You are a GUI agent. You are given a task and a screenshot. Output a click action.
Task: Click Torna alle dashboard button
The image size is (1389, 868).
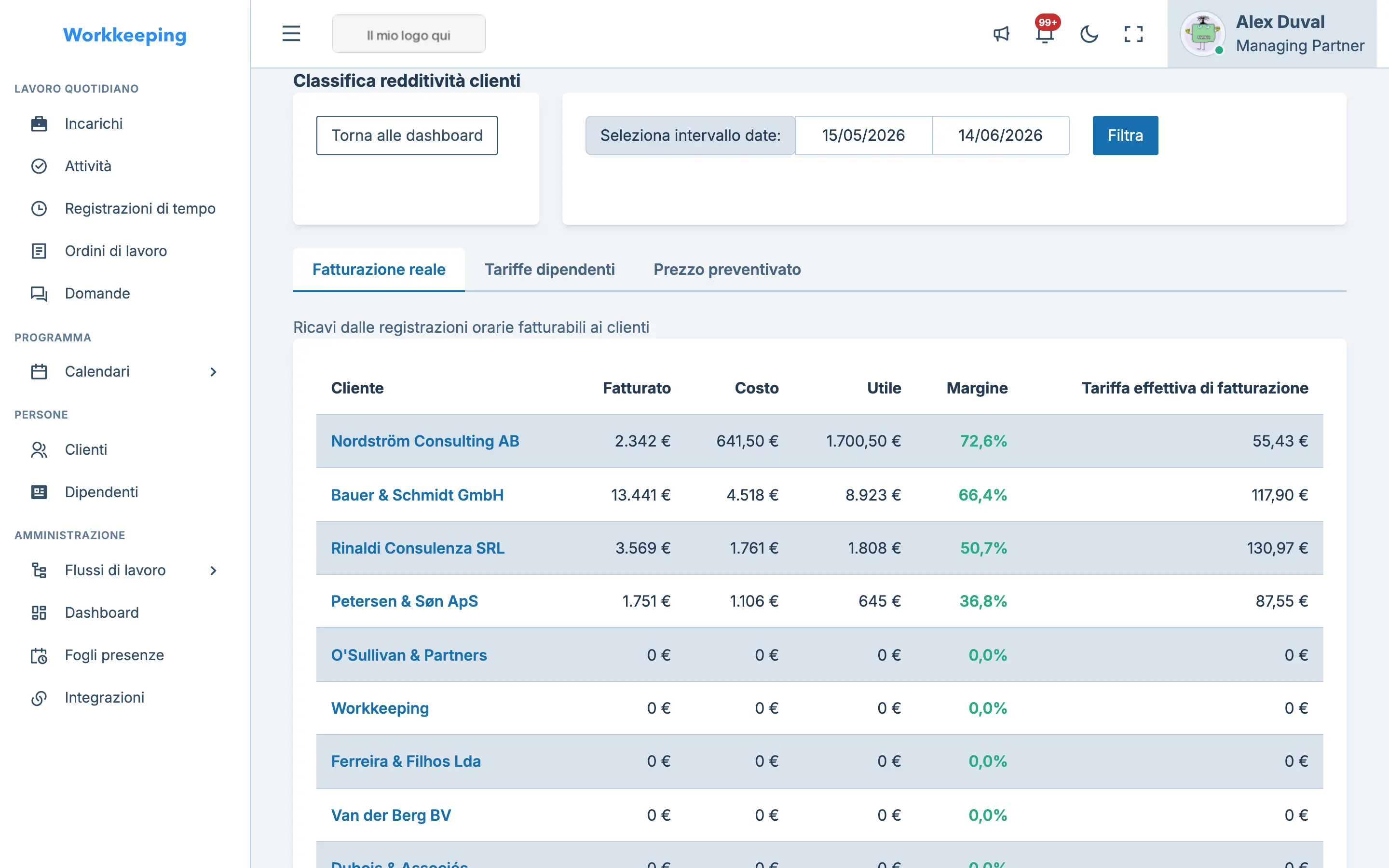tap(407, 136)
